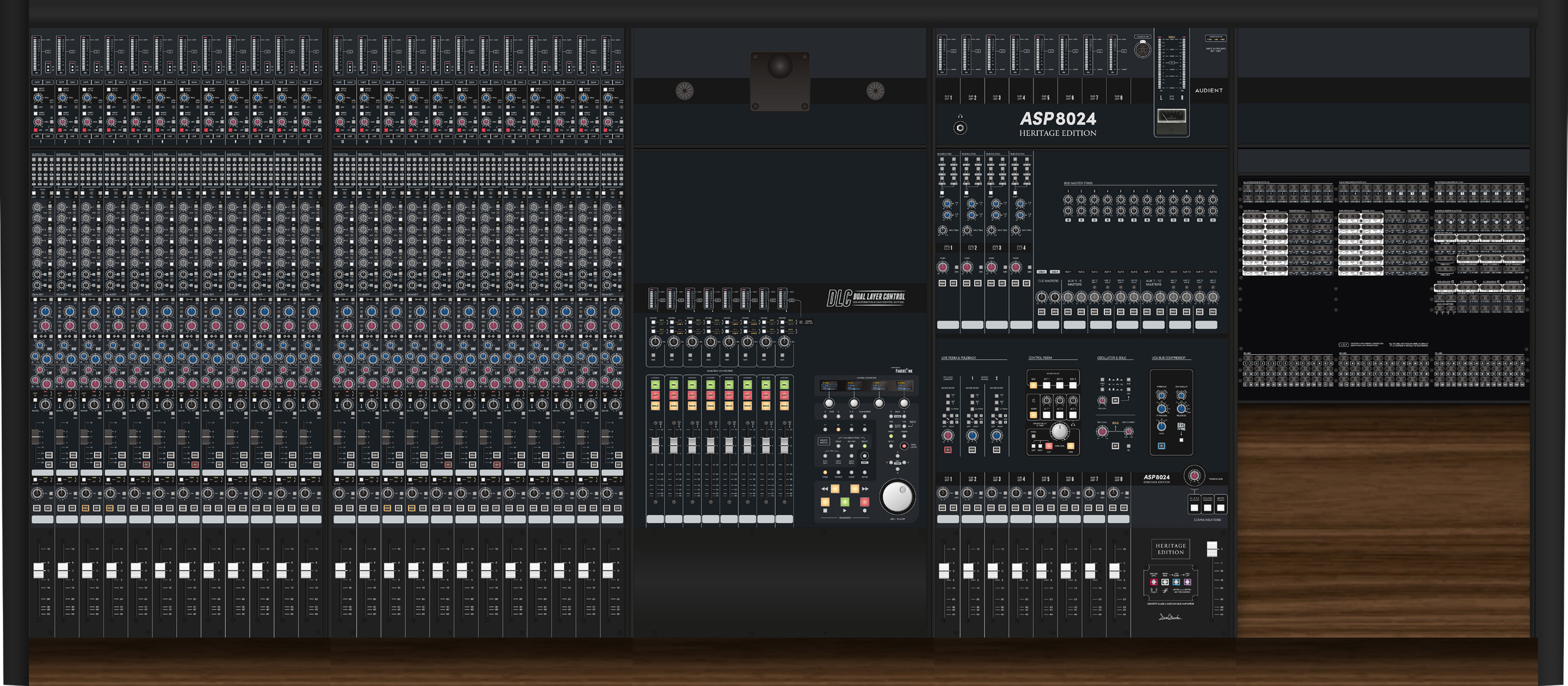Toggle the lit Cycle button on DLC

pos(825,473)
